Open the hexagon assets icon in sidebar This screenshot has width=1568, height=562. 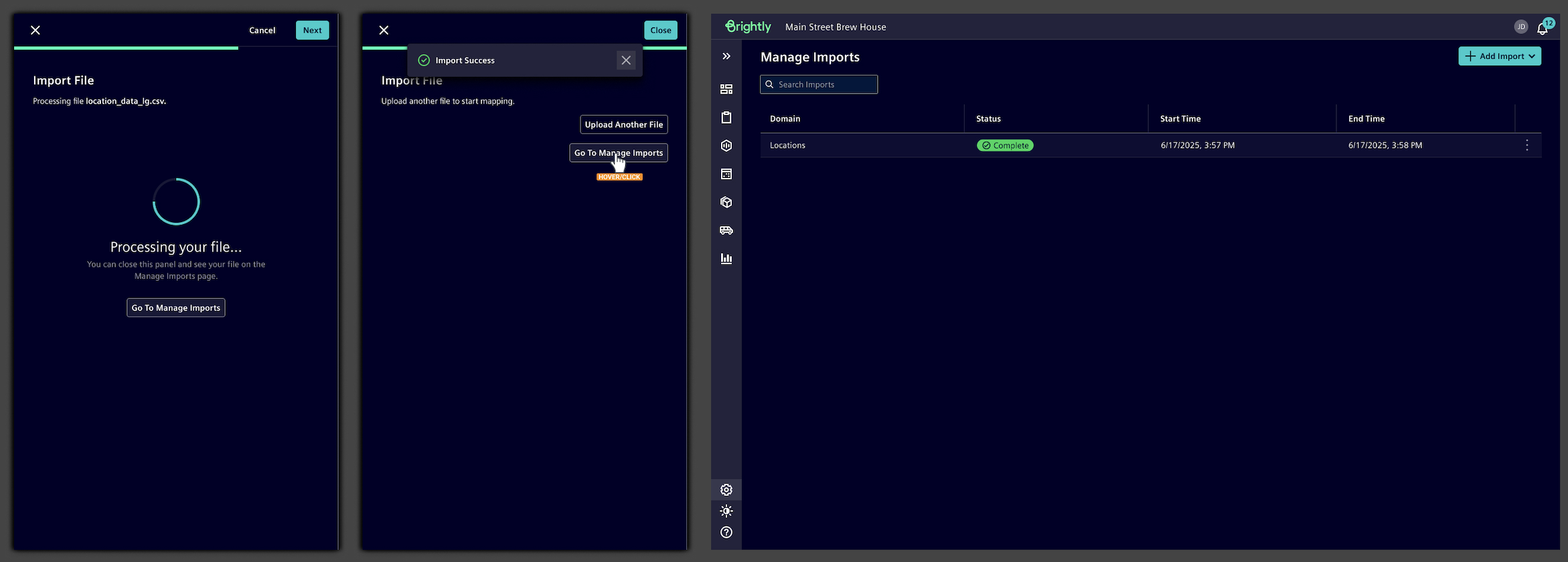coord(726,145)
